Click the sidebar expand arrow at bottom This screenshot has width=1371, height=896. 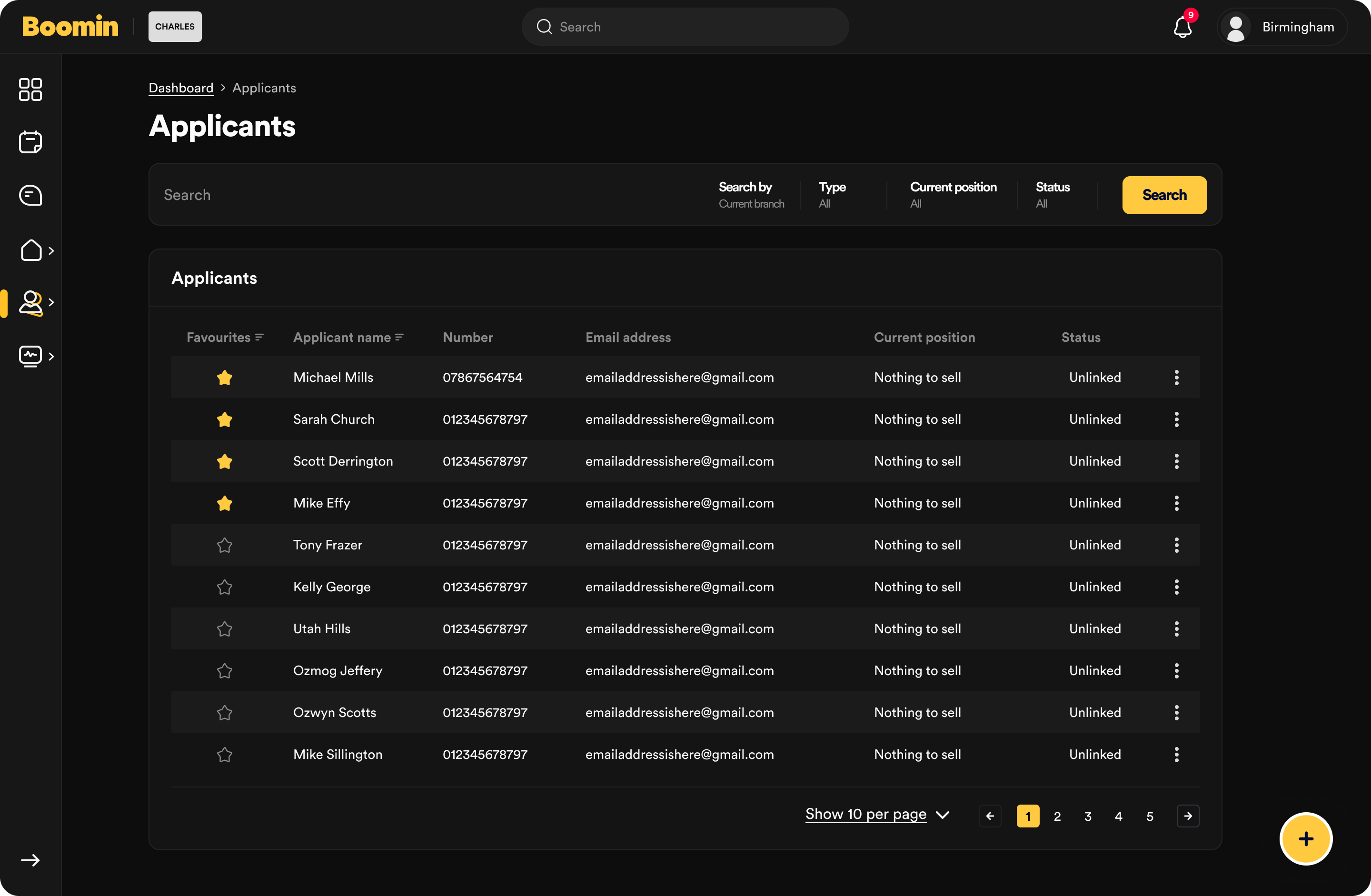click(30, 860)
